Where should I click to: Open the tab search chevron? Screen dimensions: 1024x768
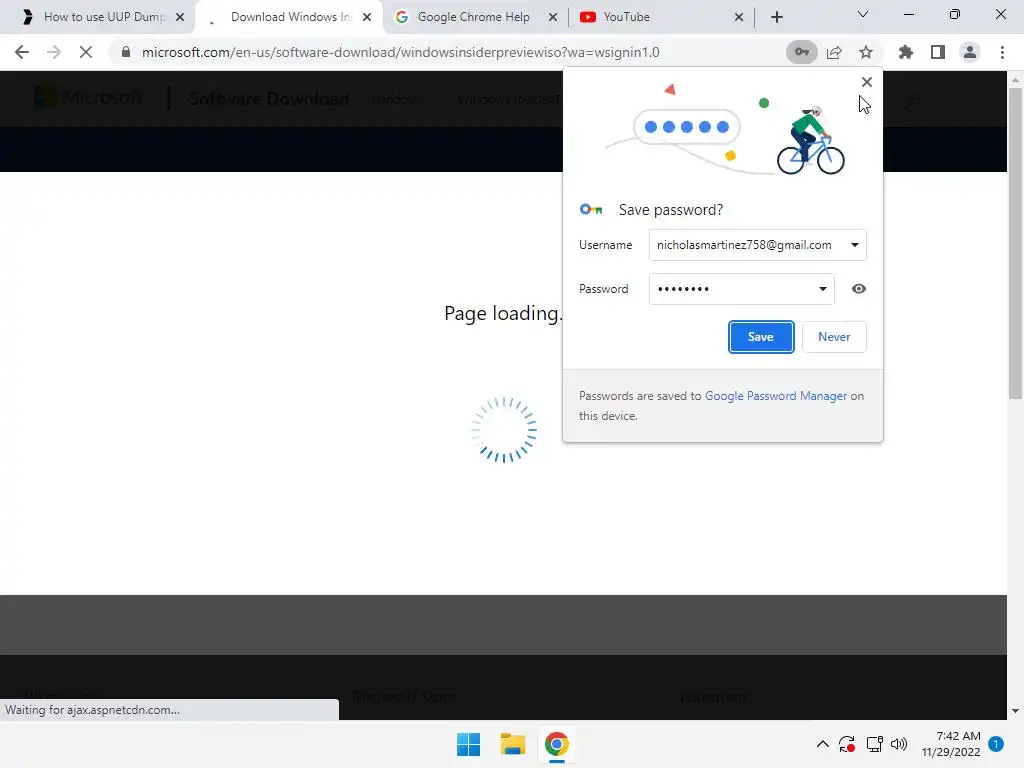pos(863,14)
